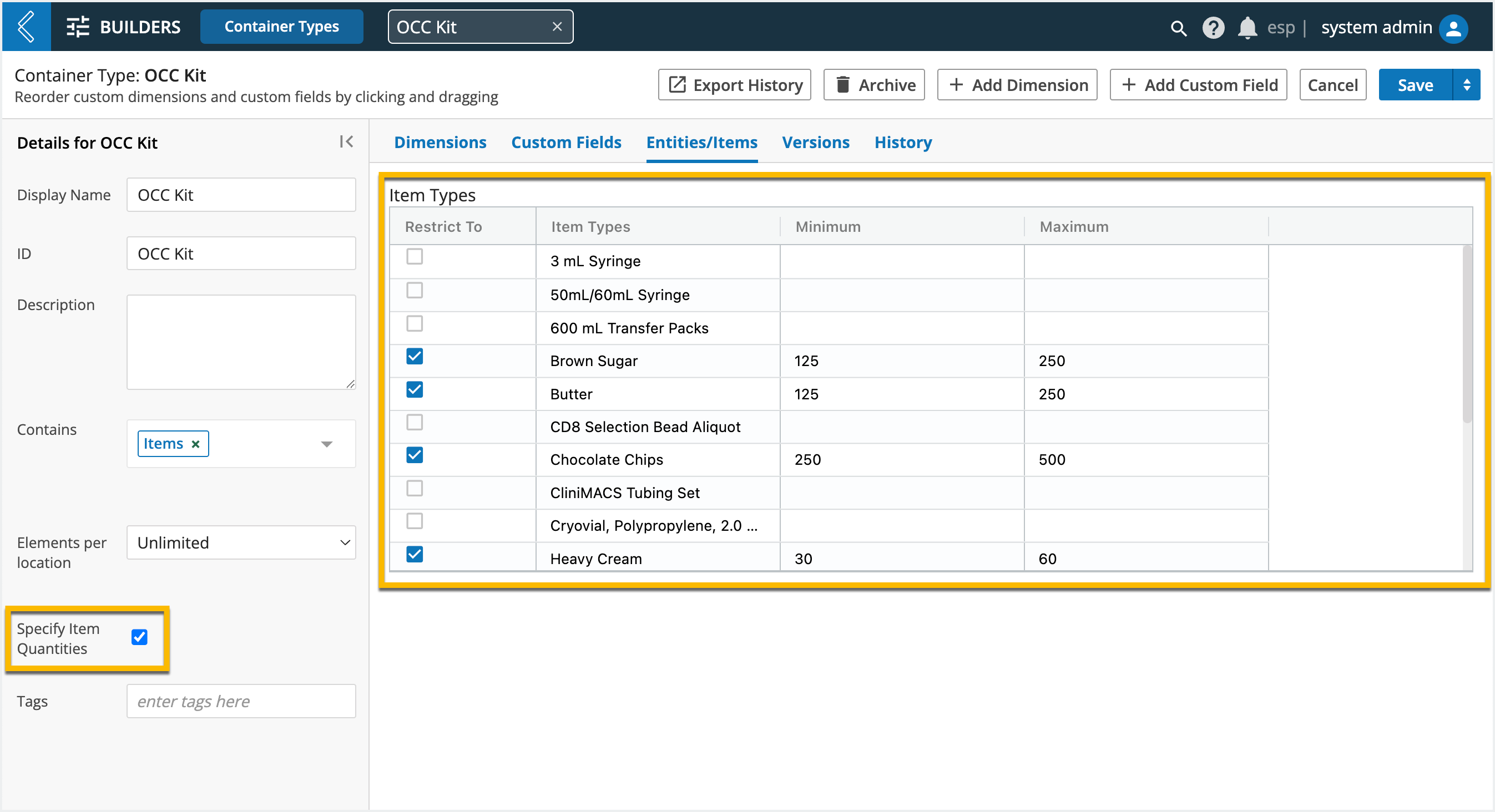Click the Minimum column header
Screen dimensions: 1495x812
click(x=902, y=226)
